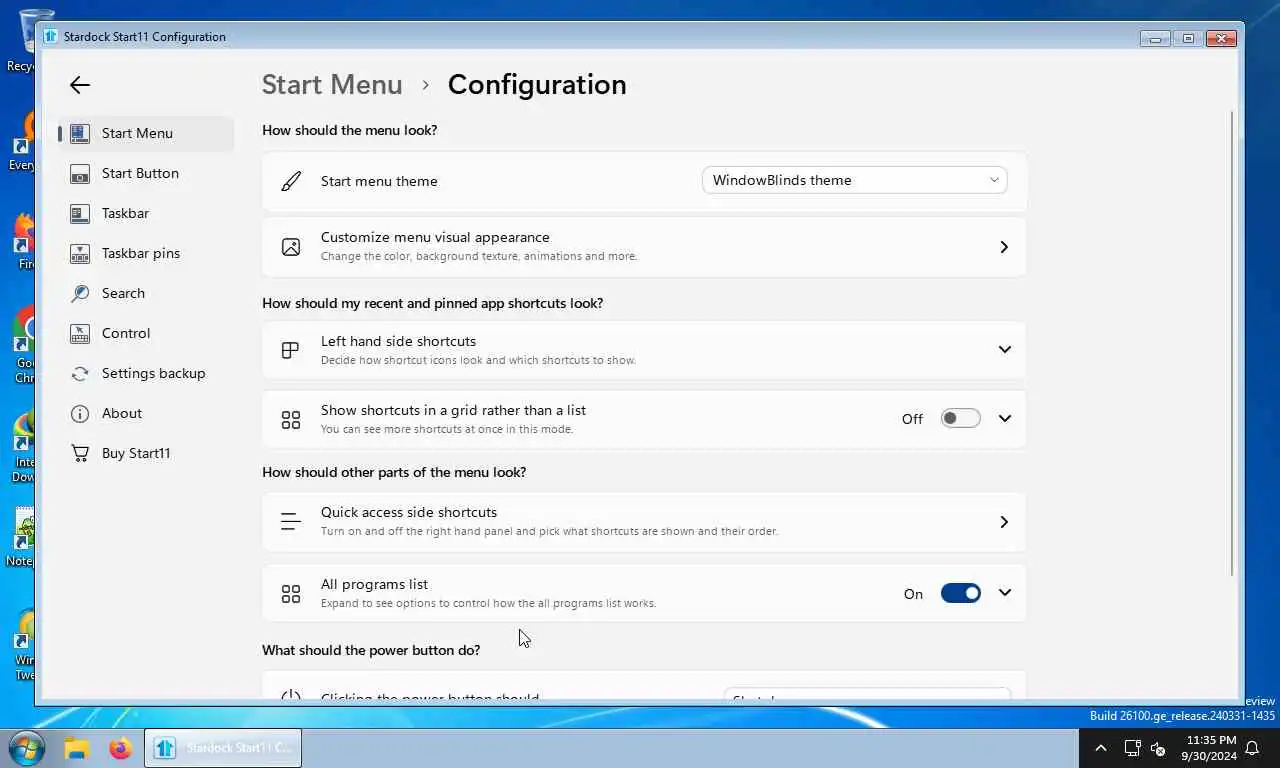This screenshot has width=1280, height=768.
Task: Click the list icon beside Quick access side shortcuts
Action: point(291,521)
